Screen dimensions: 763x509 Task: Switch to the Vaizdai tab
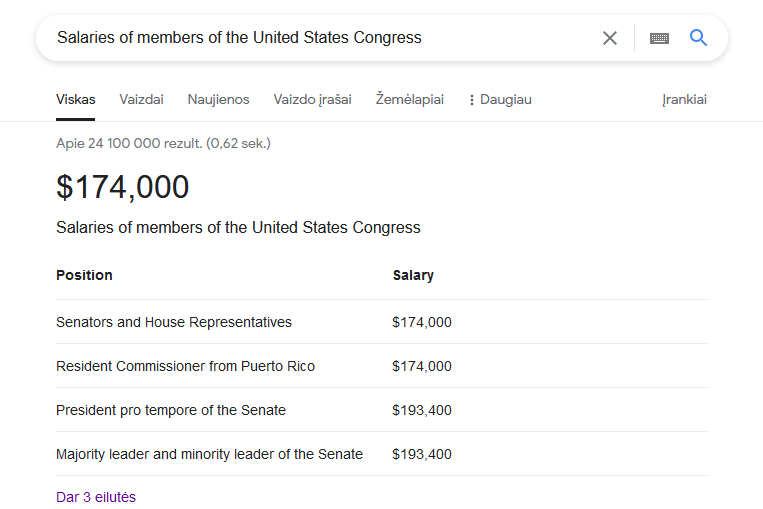(141, 100)
